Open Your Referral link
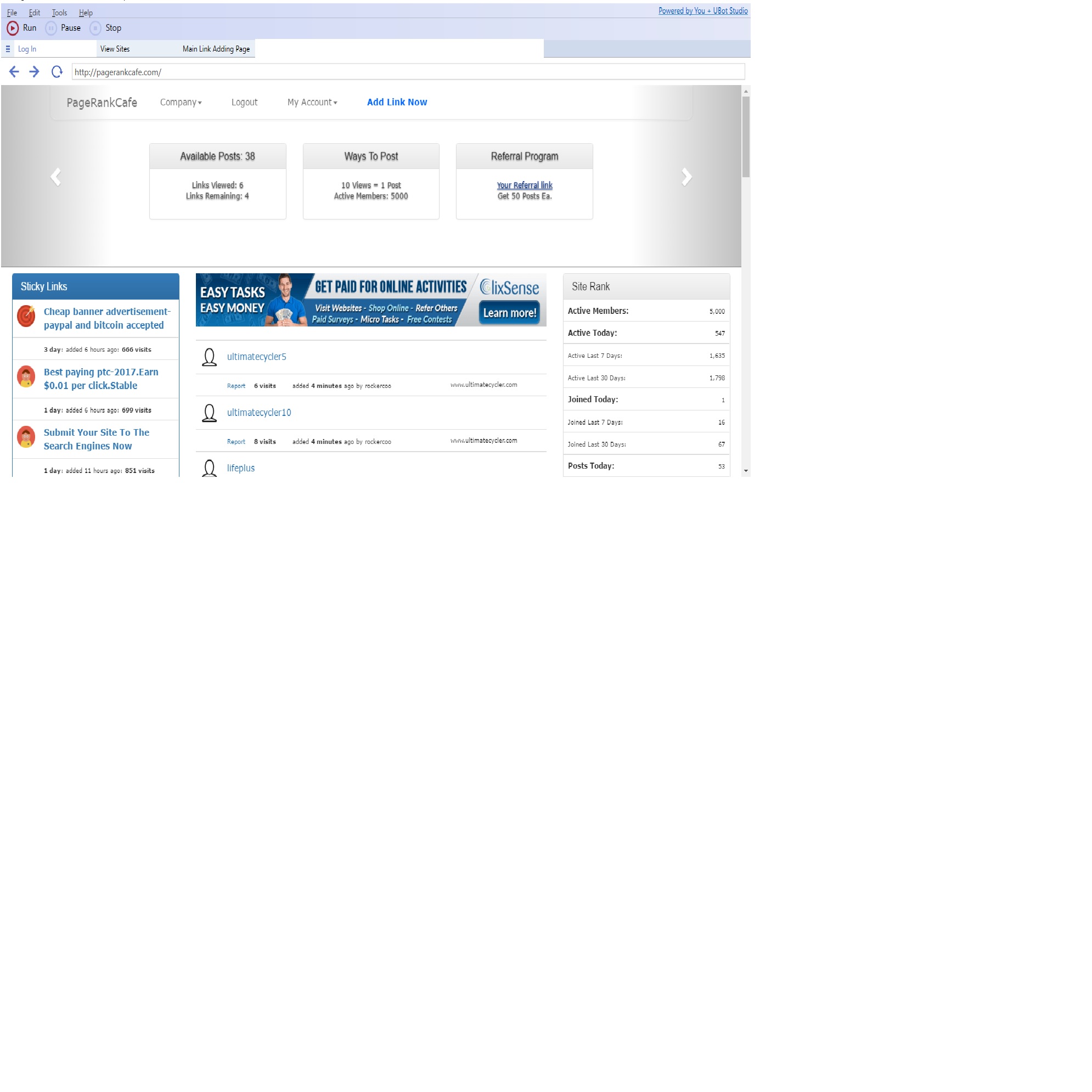This screenshot has width=1092, height=1092. 524,185
